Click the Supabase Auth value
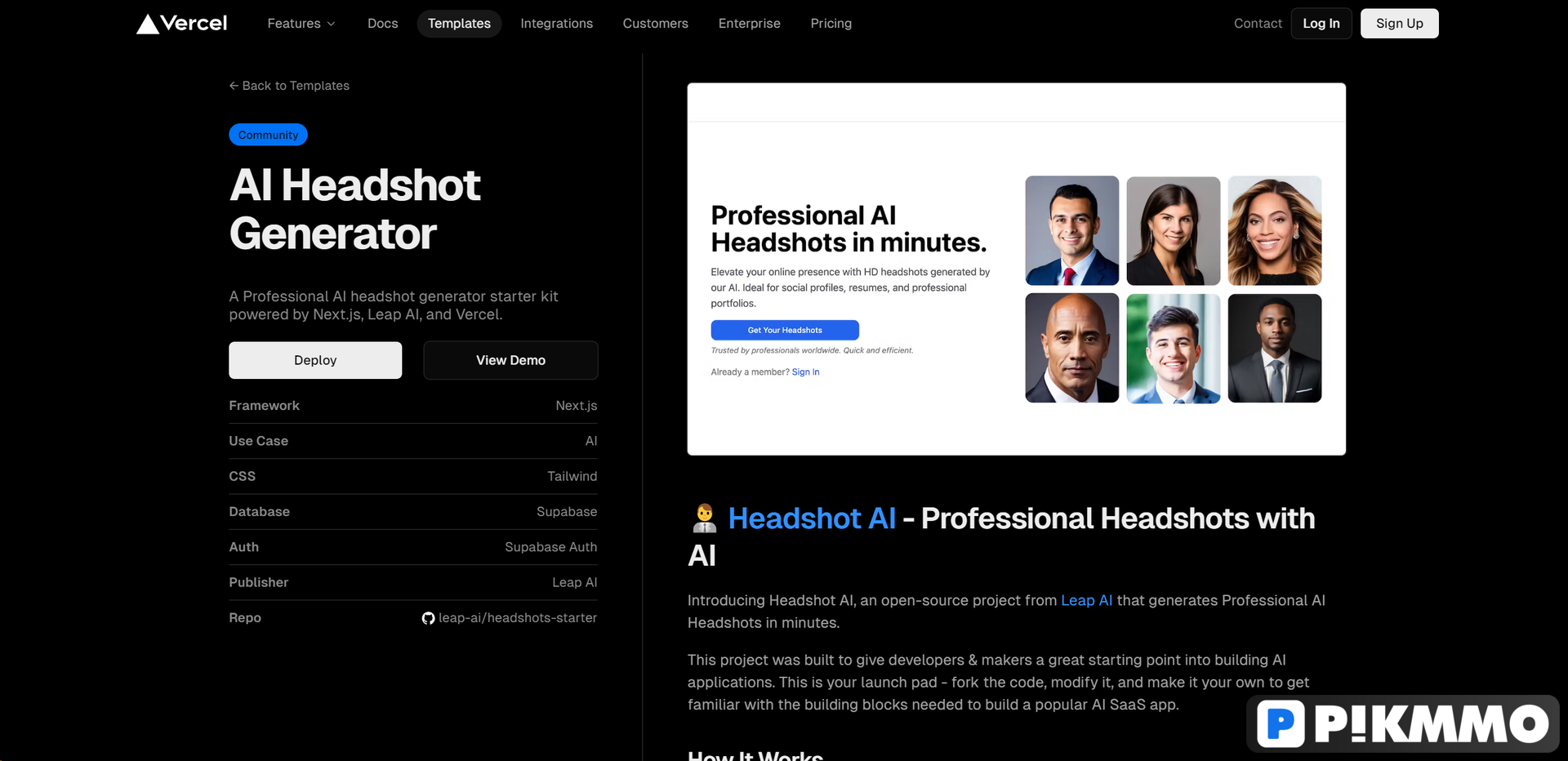This screenshot has height=761, width=1568. tap(551, 547)
